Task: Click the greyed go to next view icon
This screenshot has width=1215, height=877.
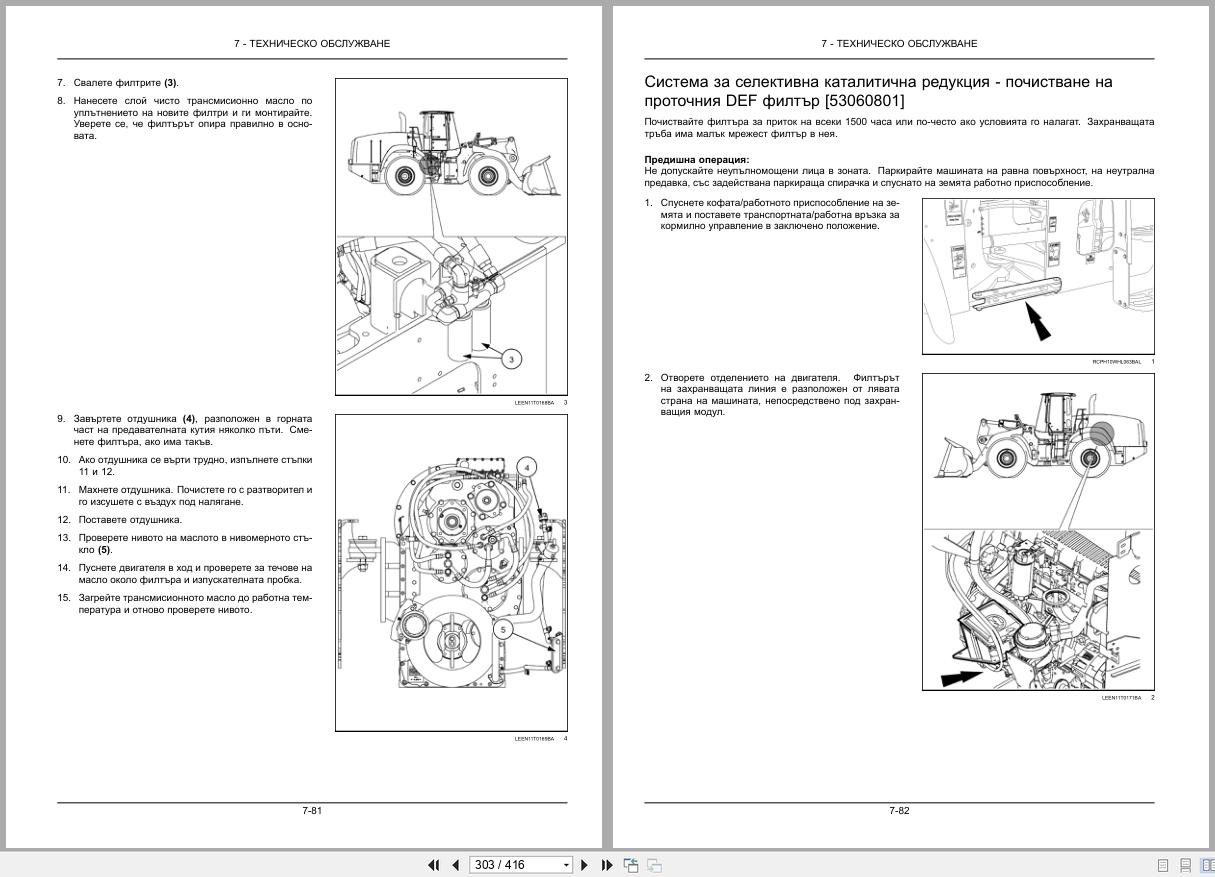Action: pyautogui.click(x=654, y=865)
